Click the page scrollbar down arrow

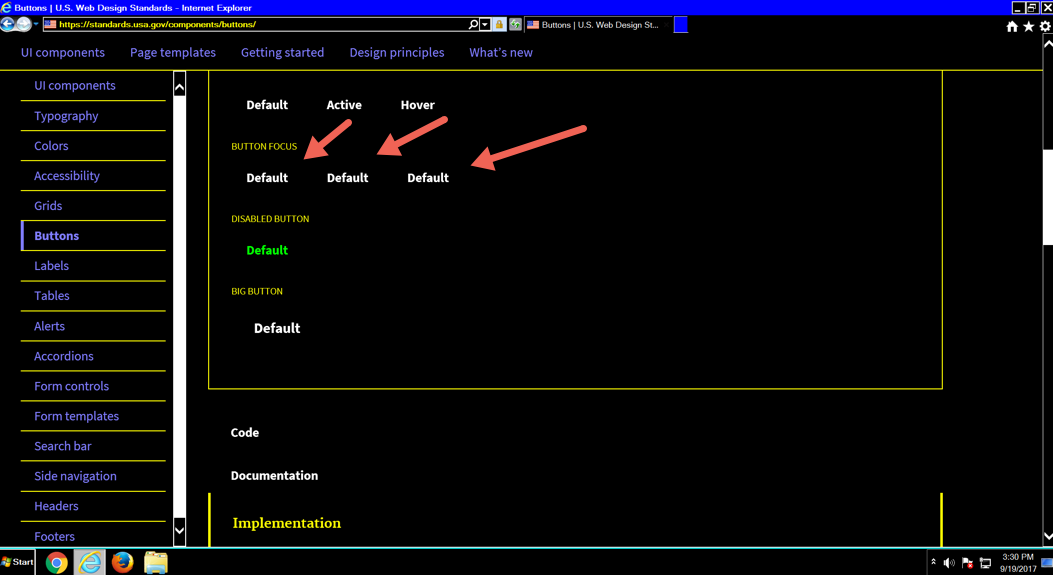[1048, 536]
